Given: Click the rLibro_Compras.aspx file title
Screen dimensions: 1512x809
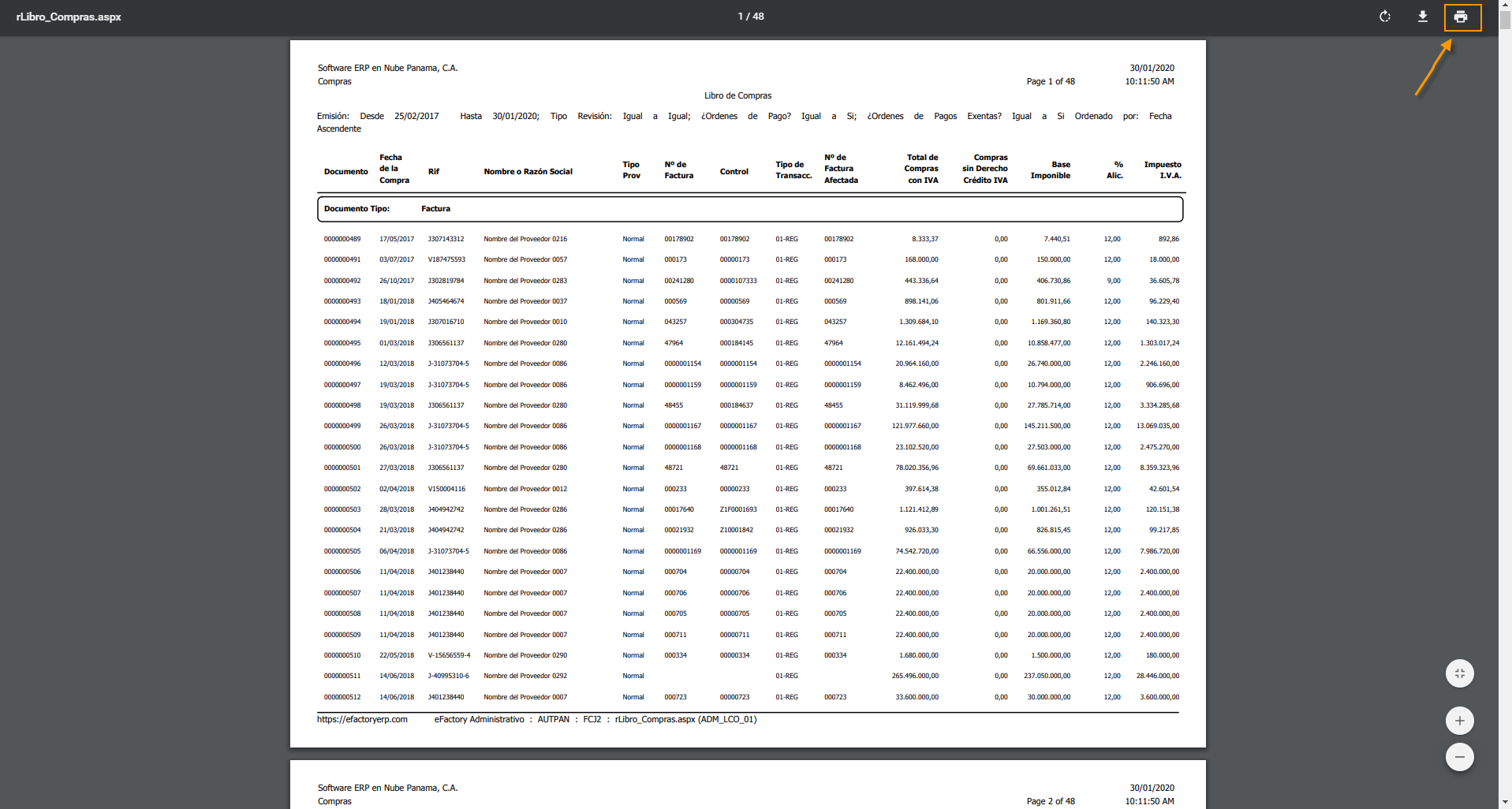Looking at the screenshot, I should click(x=69, y=17).
